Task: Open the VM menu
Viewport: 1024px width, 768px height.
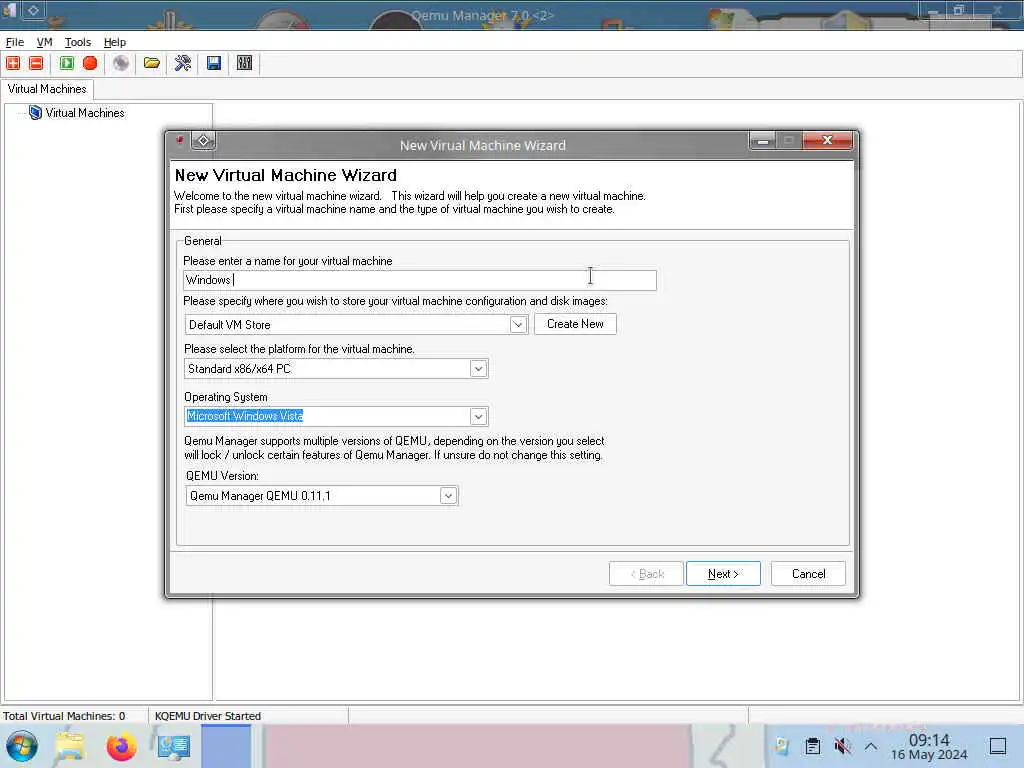Action: tap(44, 42)
